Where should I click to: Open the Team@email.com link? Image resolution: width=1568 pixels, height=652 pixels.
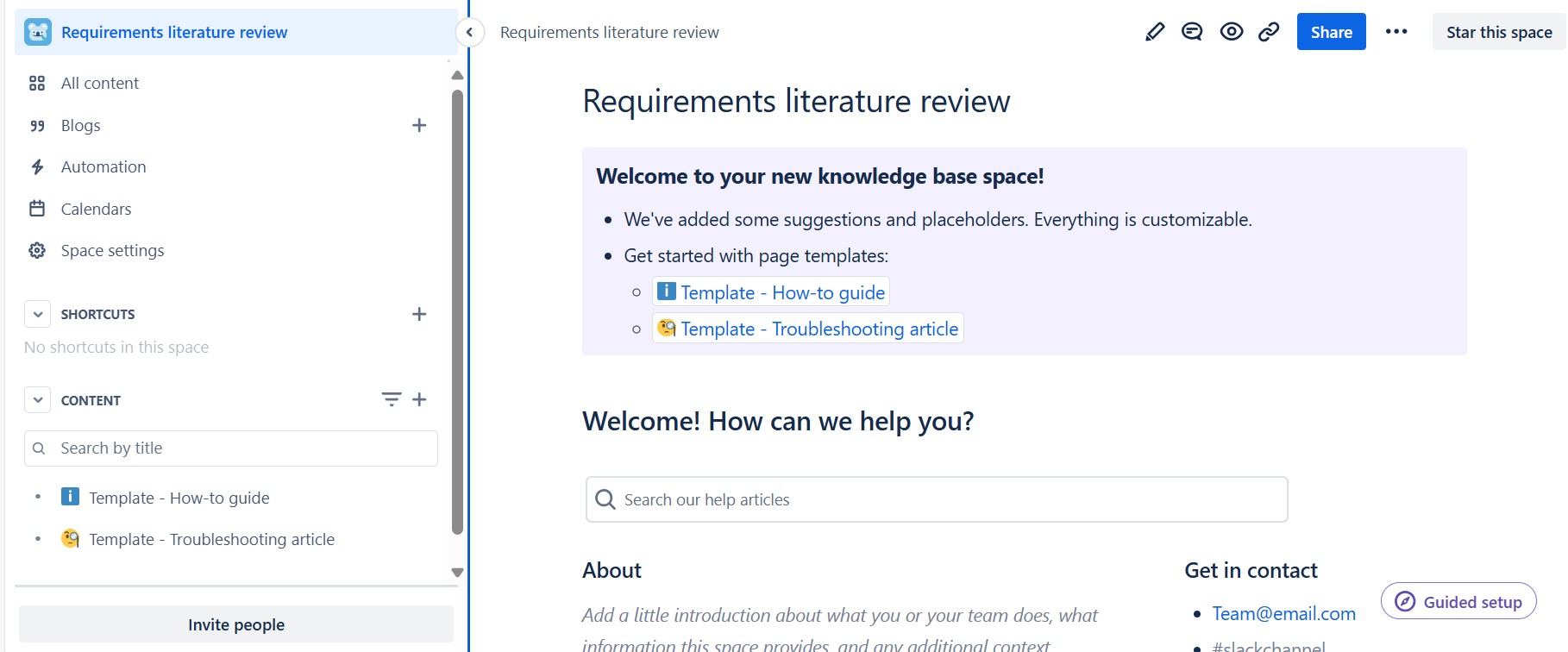tap(1284, 613)
